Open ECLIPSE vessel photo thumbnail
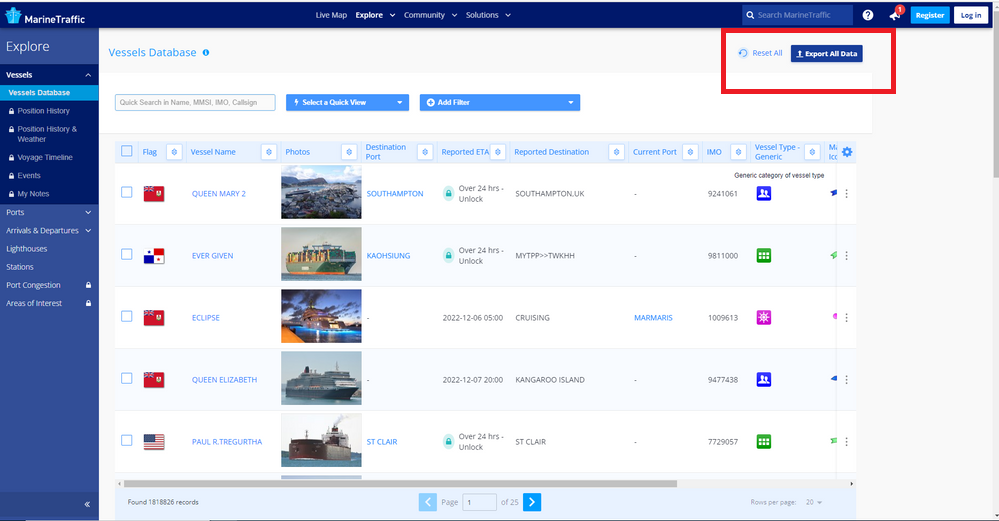999x521 pixels. pos(321,316)
